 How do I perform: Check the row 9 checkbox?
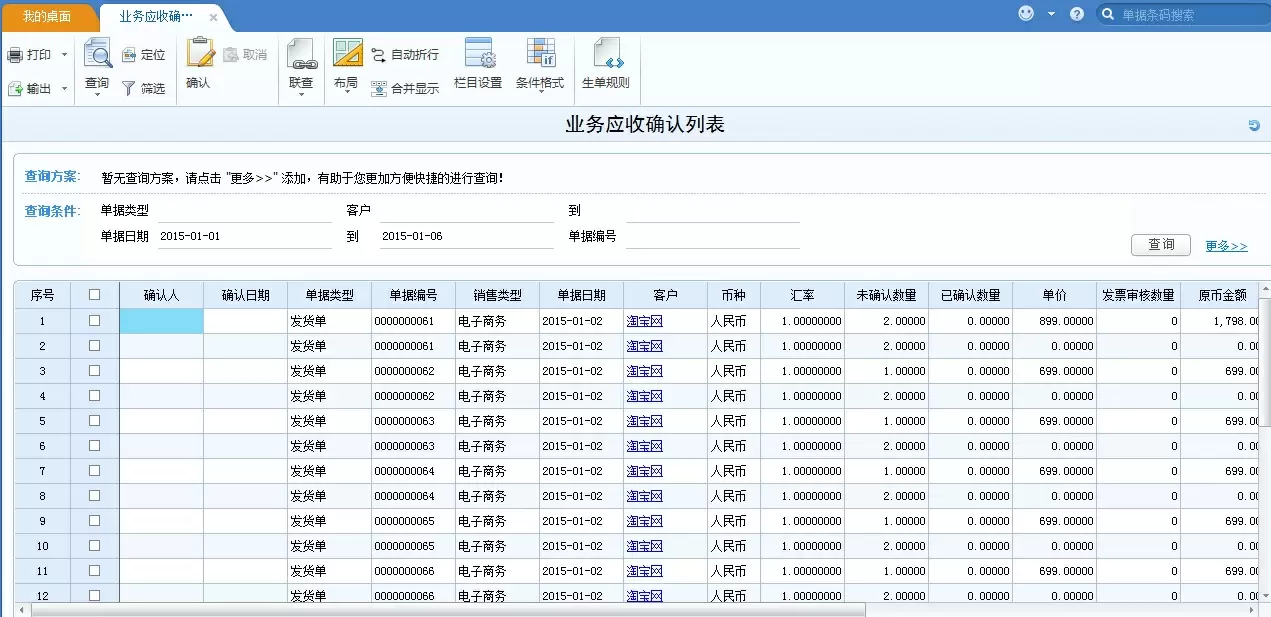pyautogui.click(x=95, y=521)
